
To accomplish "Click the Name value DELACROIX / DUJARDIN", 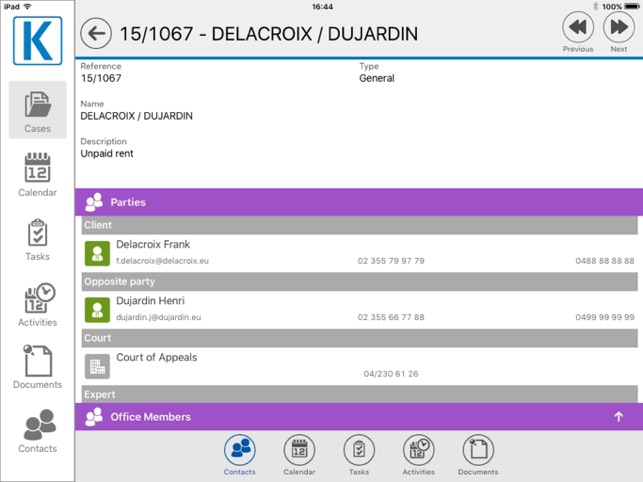I will click(137, 116).
